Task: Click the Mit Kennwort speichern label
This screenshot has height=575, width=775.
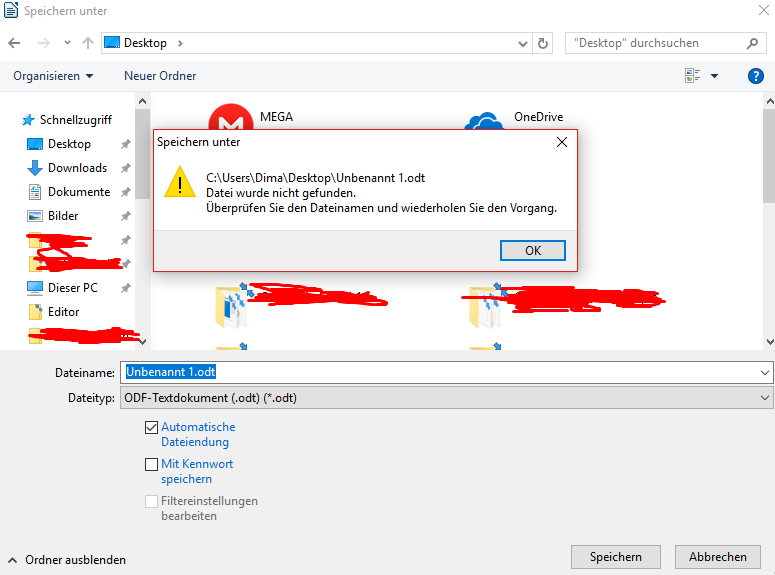Action: pos(197,471)
